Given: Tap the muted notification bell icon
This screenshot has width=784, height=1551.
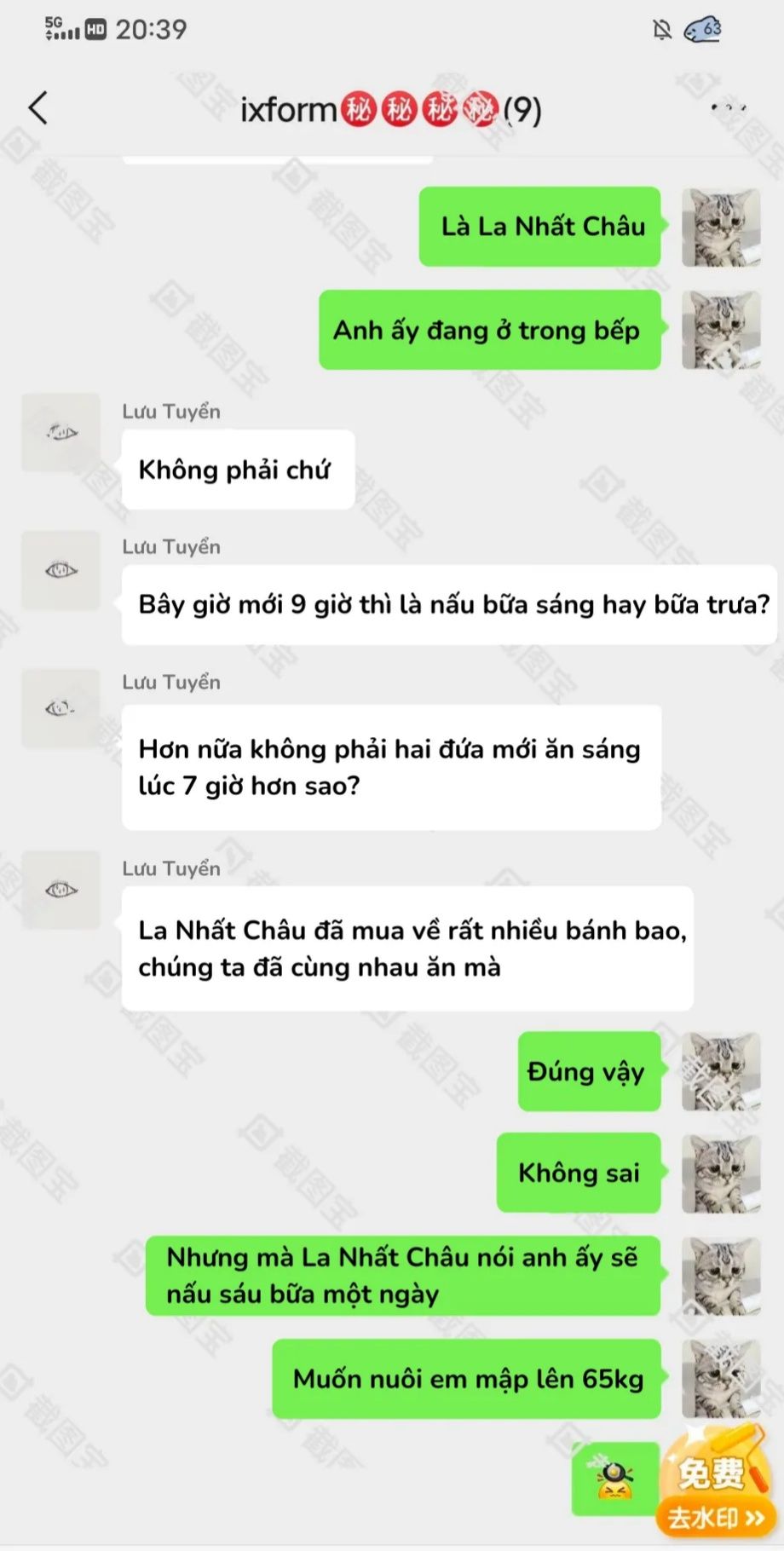Looking at the screenshot, I should tap(661, 31).
